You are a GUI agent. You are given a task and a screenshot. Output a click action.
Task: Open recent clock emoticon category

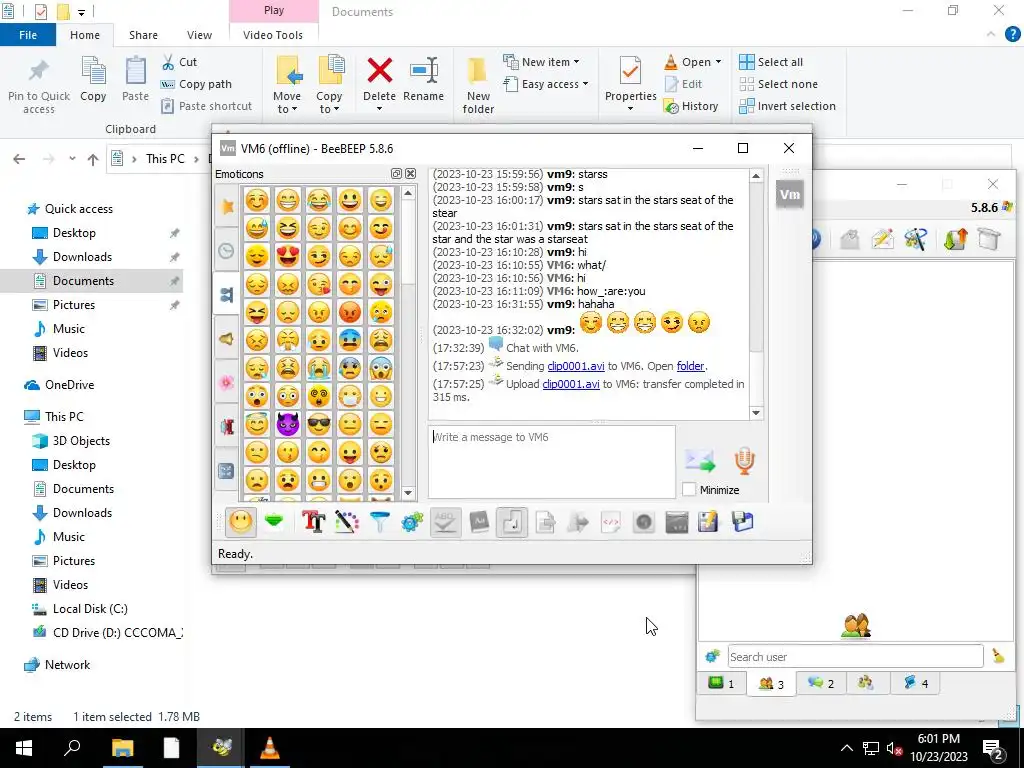[227, 251]
